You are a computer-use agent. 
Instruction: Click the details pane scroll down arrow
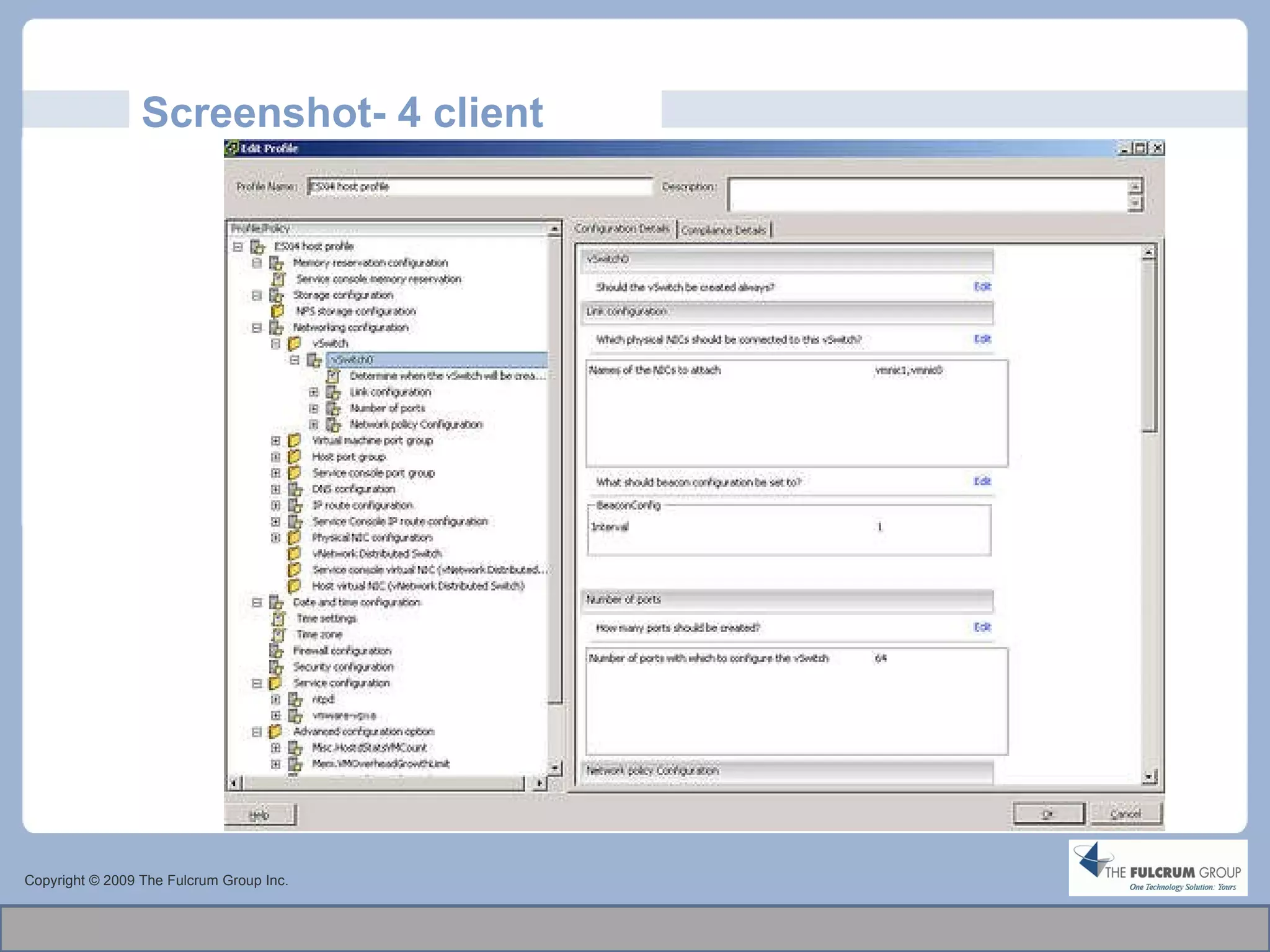coord(1149,777)
